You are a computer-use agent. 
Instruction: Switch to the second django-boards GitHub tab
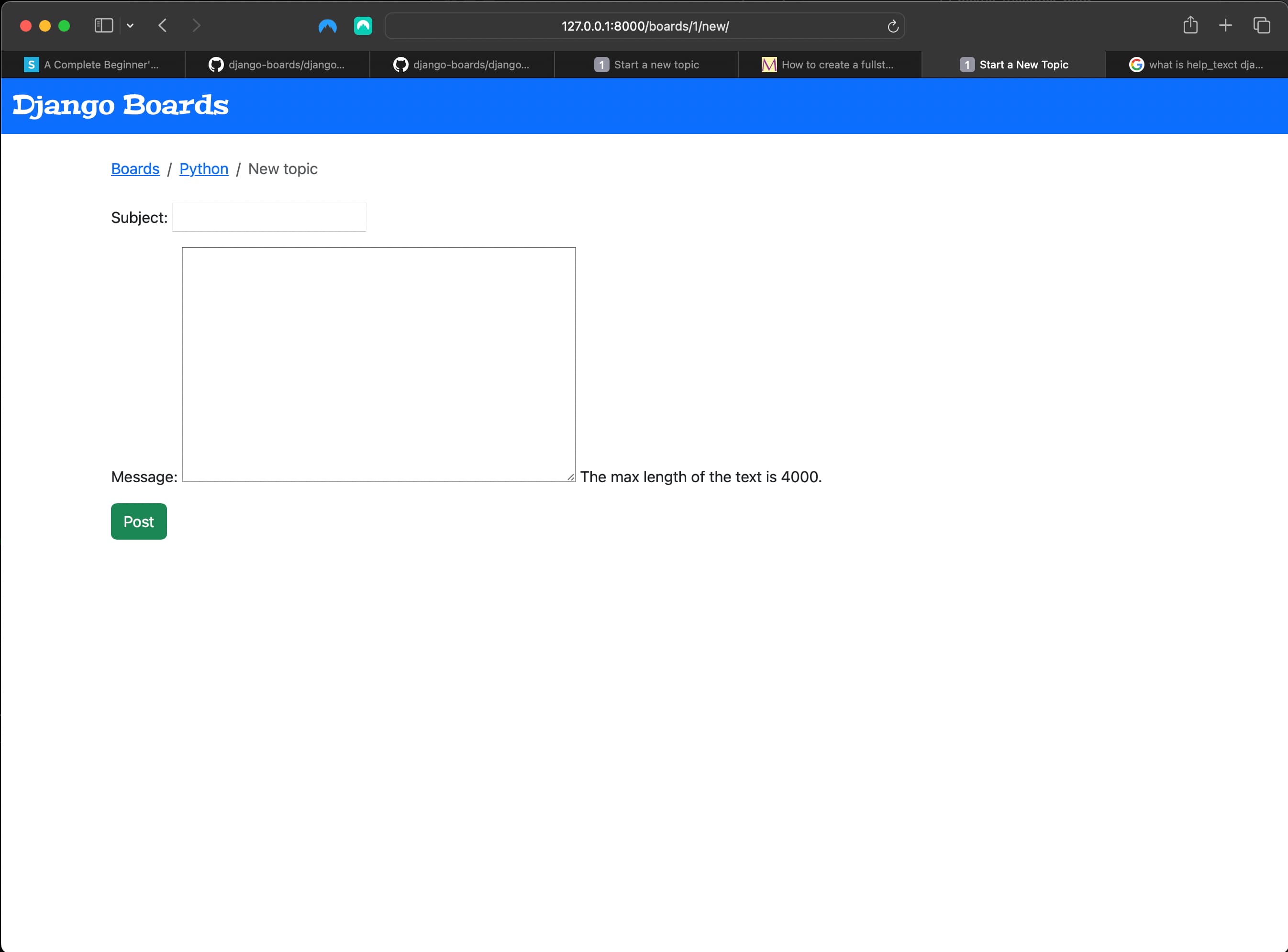(x=462, y=65)
